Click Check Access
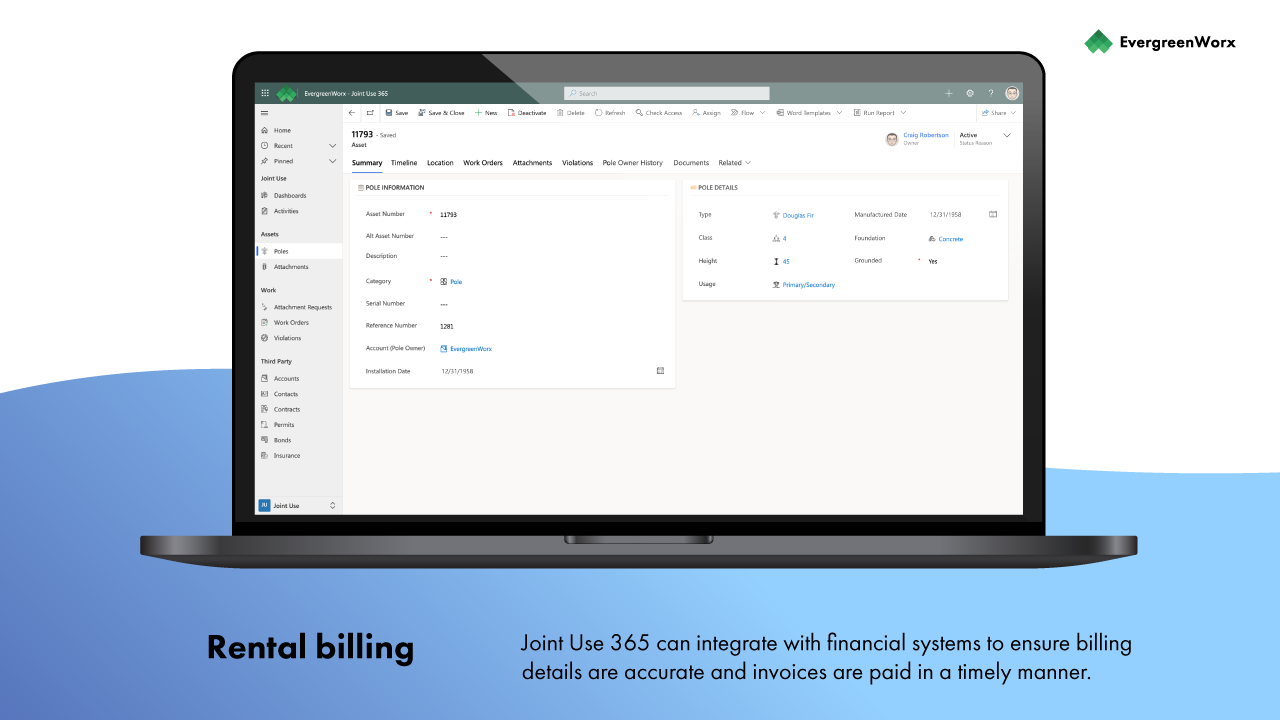 (x=659, y=113)
